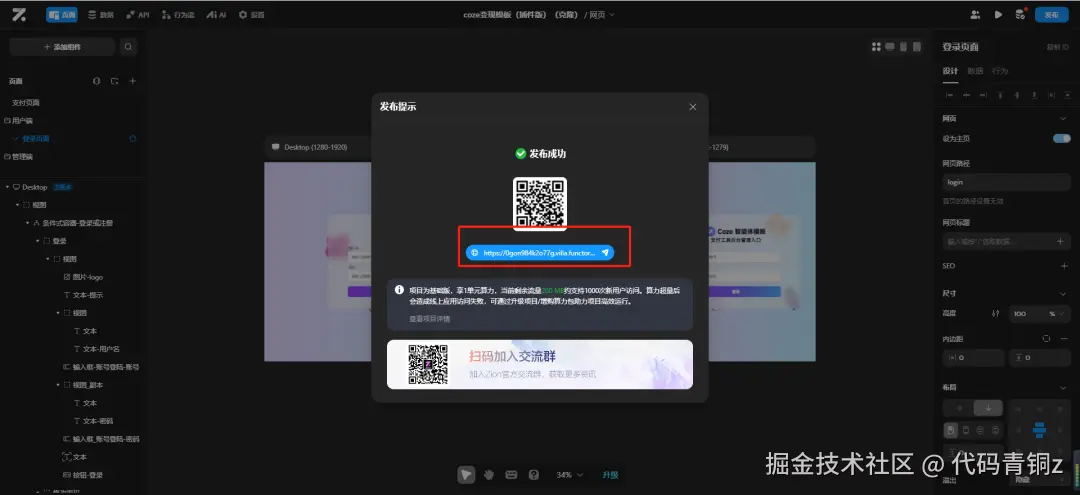Select the right arrow layout direction
This screenshot has width=1080, height=495.
pos(958,408)
